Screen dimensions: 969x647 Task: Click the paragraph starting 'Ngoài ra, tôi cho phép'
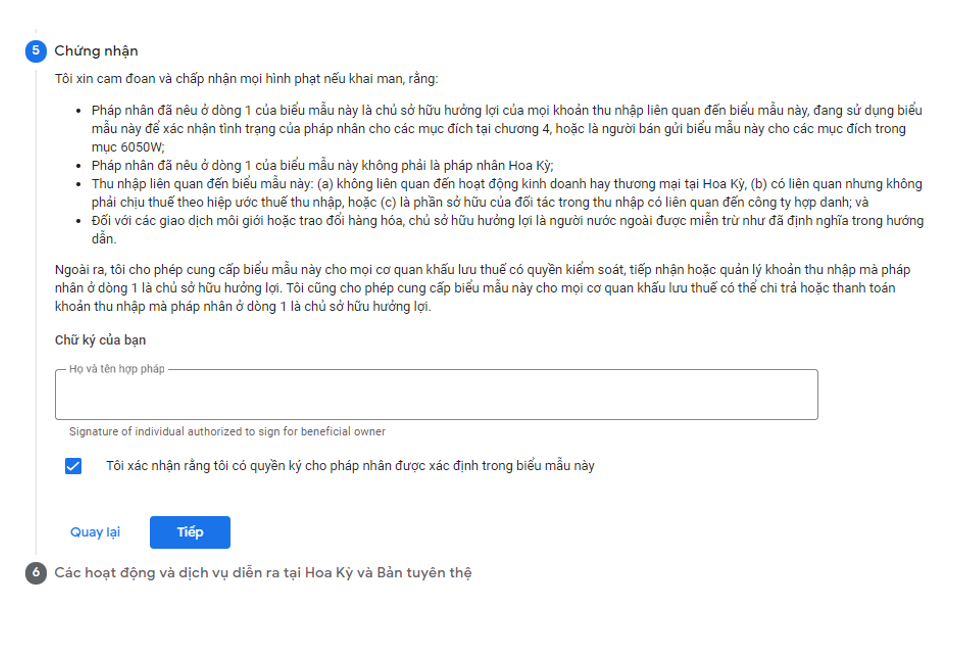click(480, 271)
